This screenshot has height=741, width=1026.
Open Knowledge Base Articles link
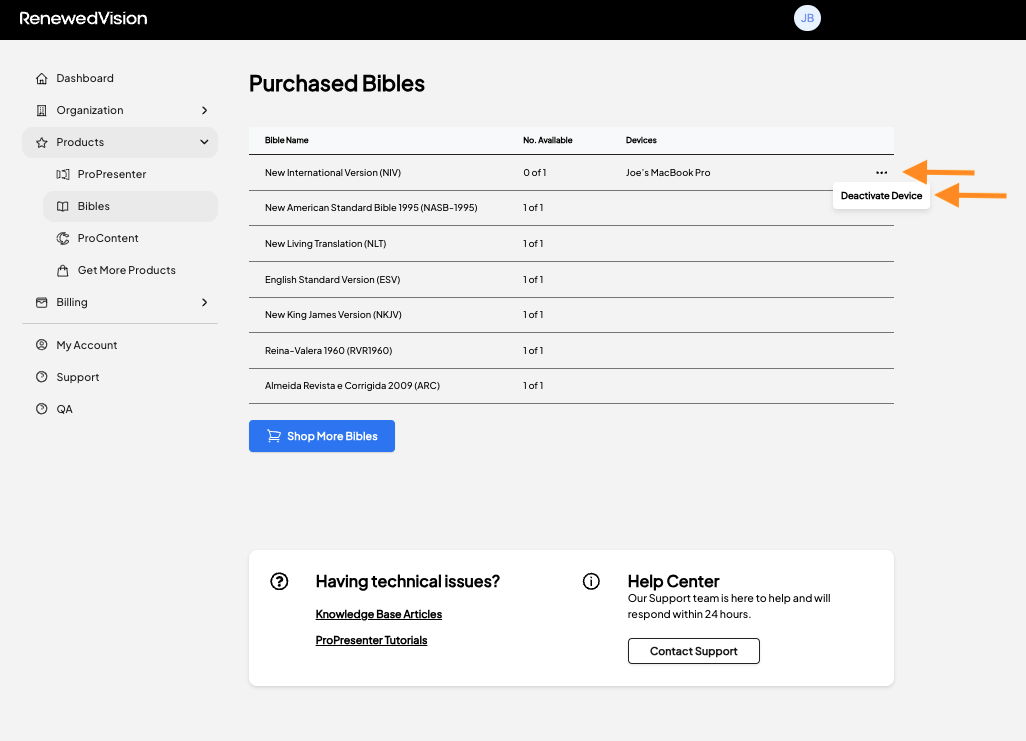(379, 615)
